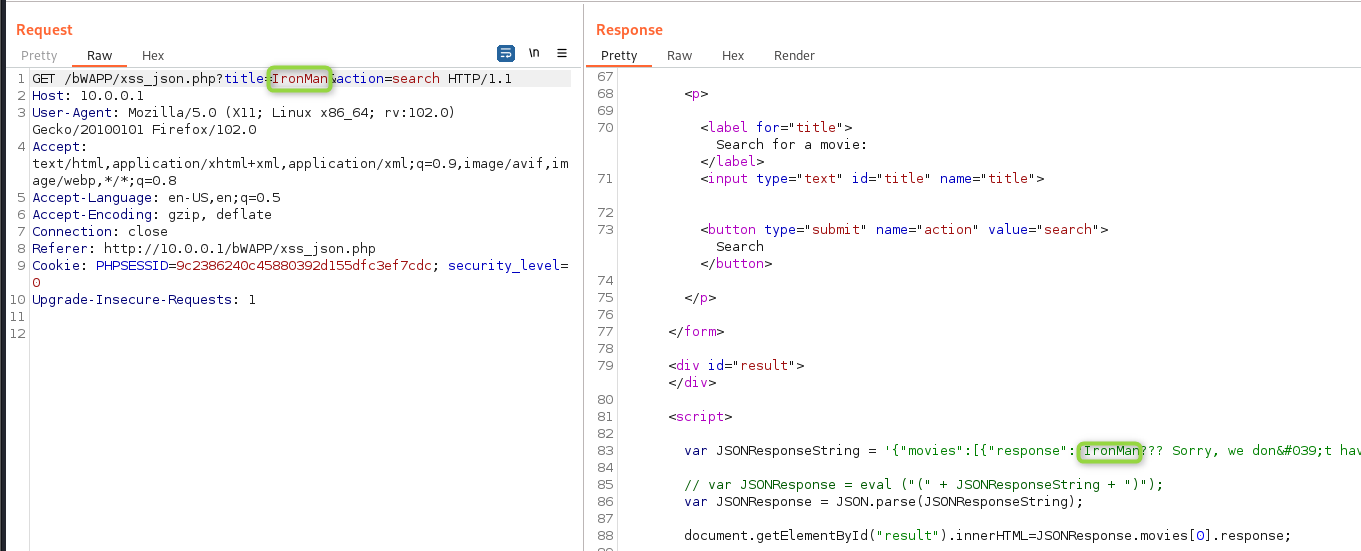Select the Raw tab in Request panel
This screenshot has width=1361, height=551.
[100, 56]
